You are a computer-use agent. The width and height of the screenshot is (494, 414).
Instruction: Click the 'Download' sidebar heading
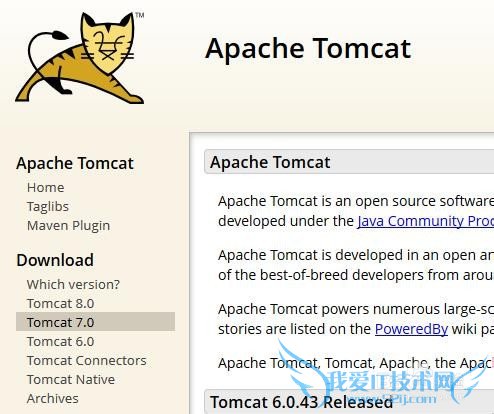click(55, 260)
